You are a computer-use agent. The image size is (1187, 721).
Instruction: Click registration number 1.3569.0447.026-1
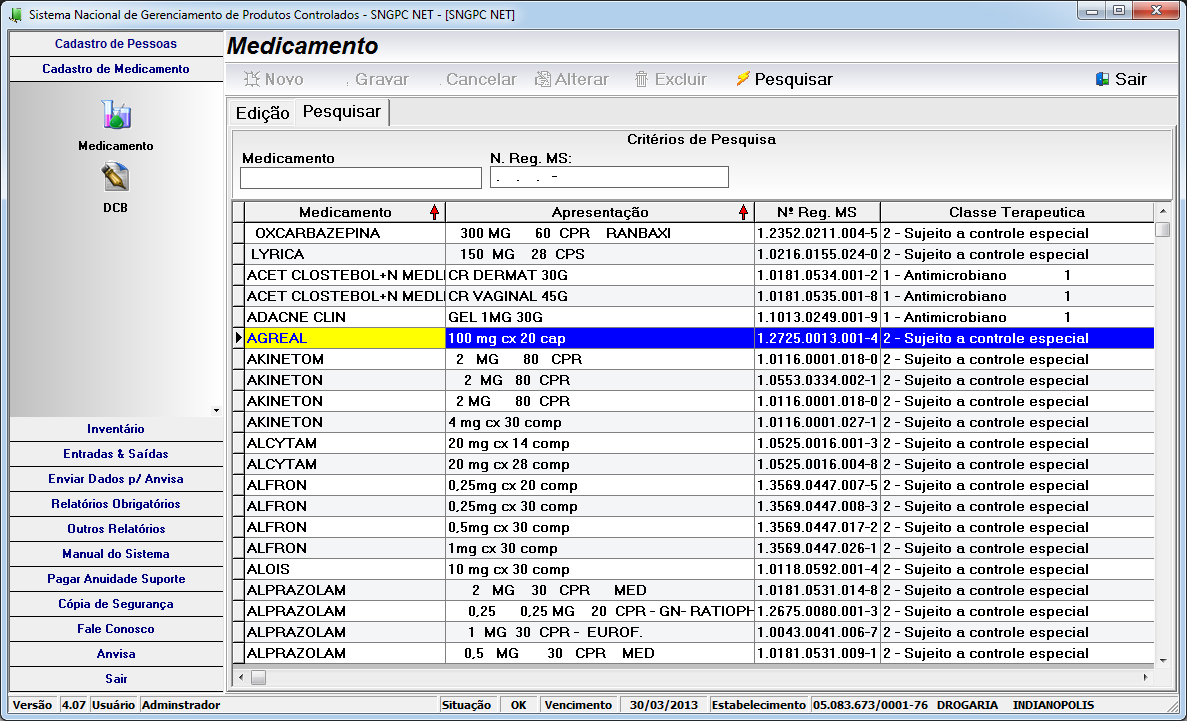(x=818, y=548)
